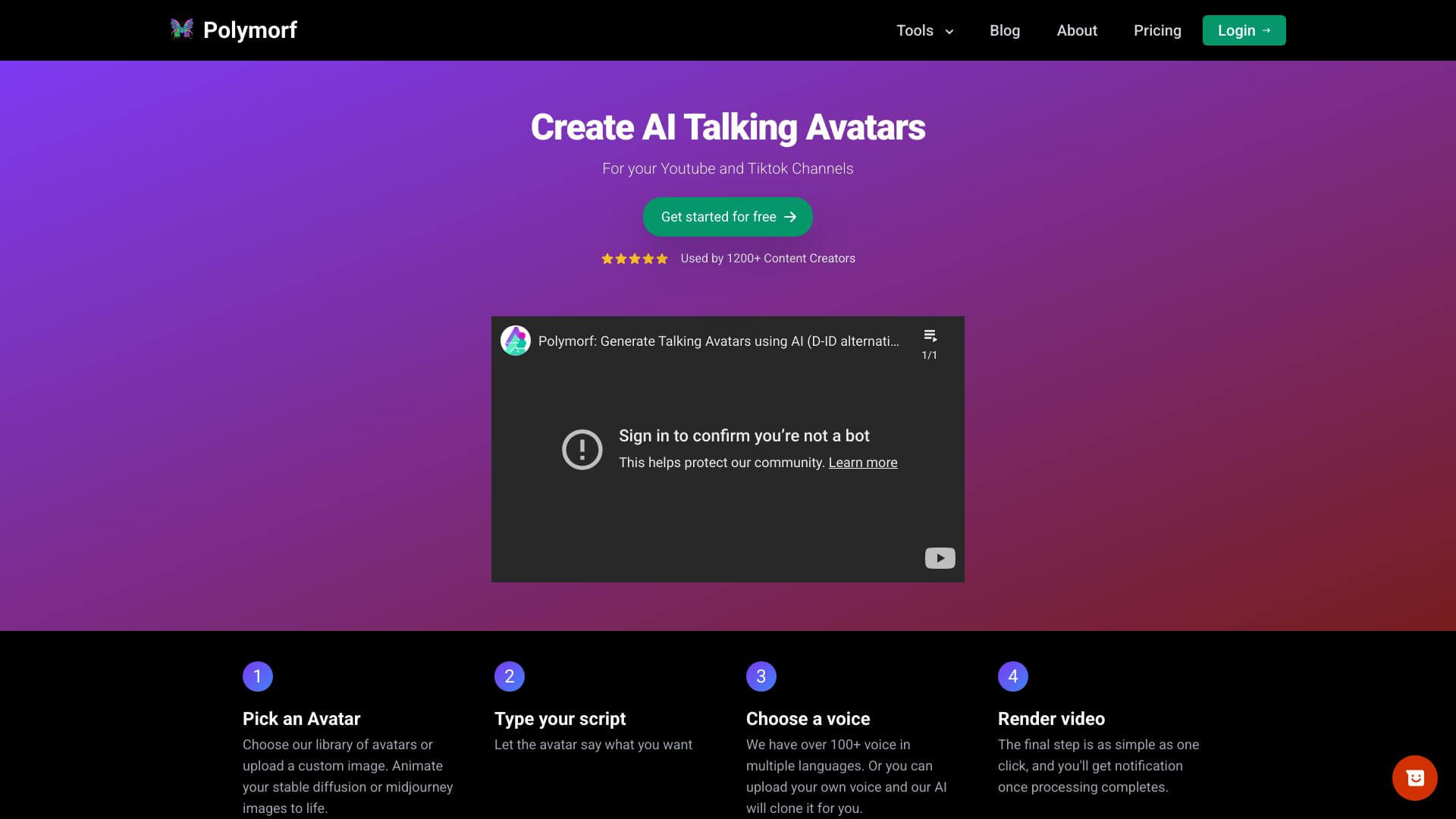Click the playlist icon on the video
The height and width of the screenshot is (819, 1456).
pyautogui.click(x=930, y=335)
